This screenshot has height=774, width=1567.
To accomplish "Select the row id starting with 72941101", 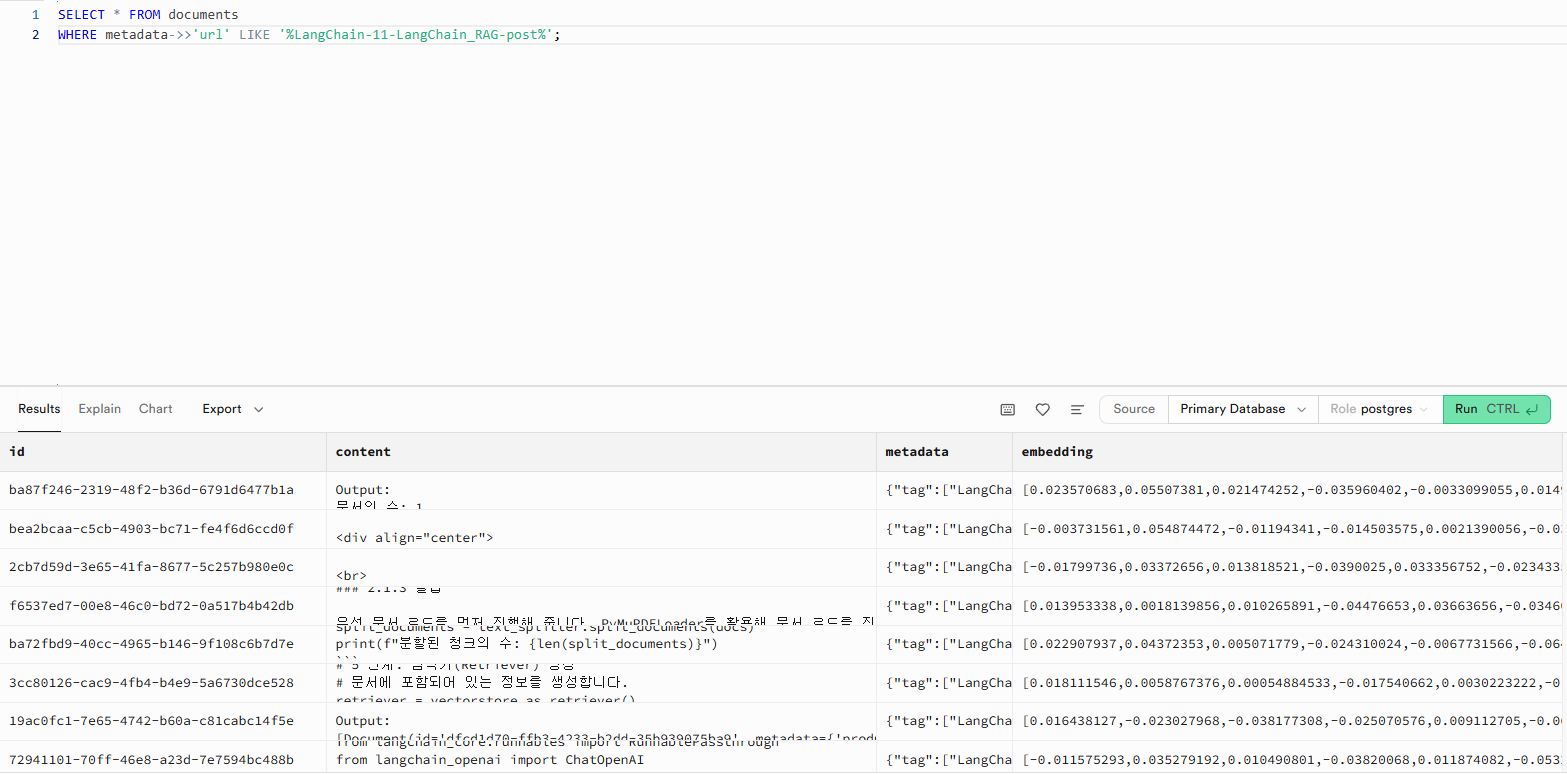I will [x=151, y=759].
